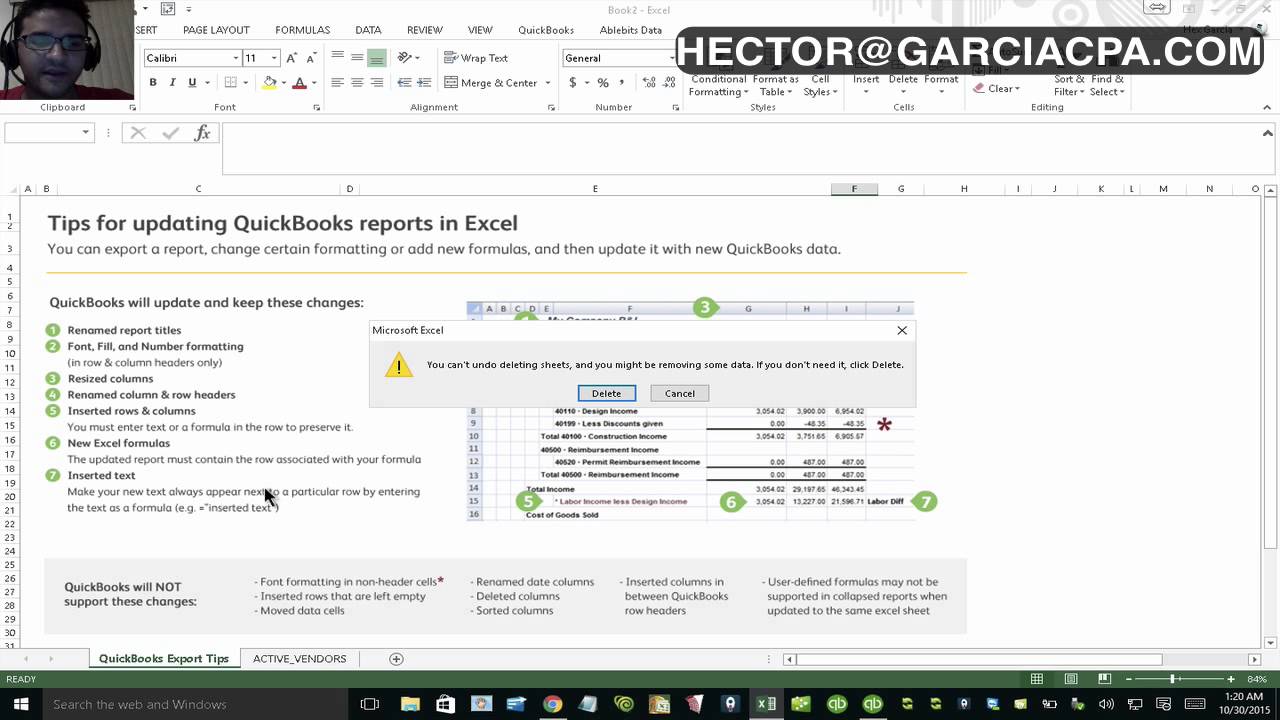1280x720 pixels.
Task: Open Conditional Formatting dropdown
Action: pos(718,86)
